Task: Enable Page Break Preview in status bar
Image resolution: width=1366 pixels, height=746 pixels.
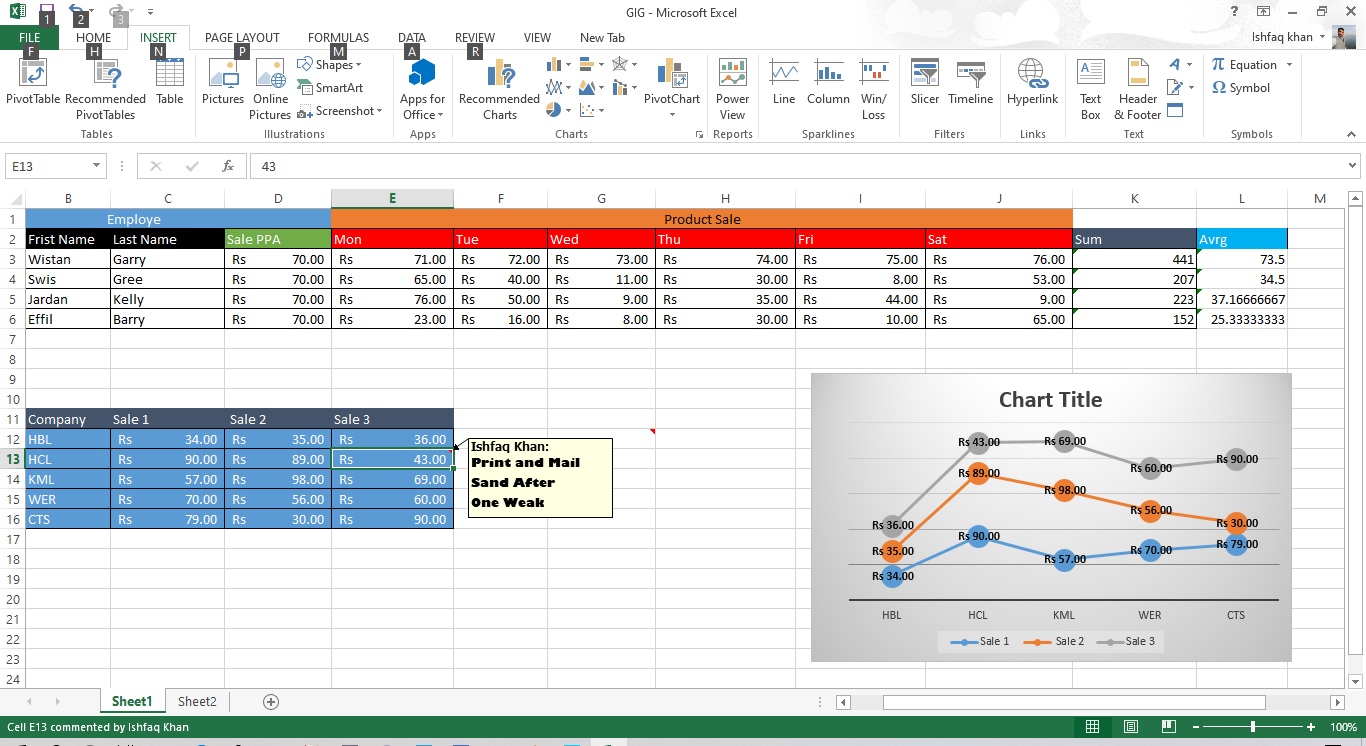Action: (x=1168, y=727)
